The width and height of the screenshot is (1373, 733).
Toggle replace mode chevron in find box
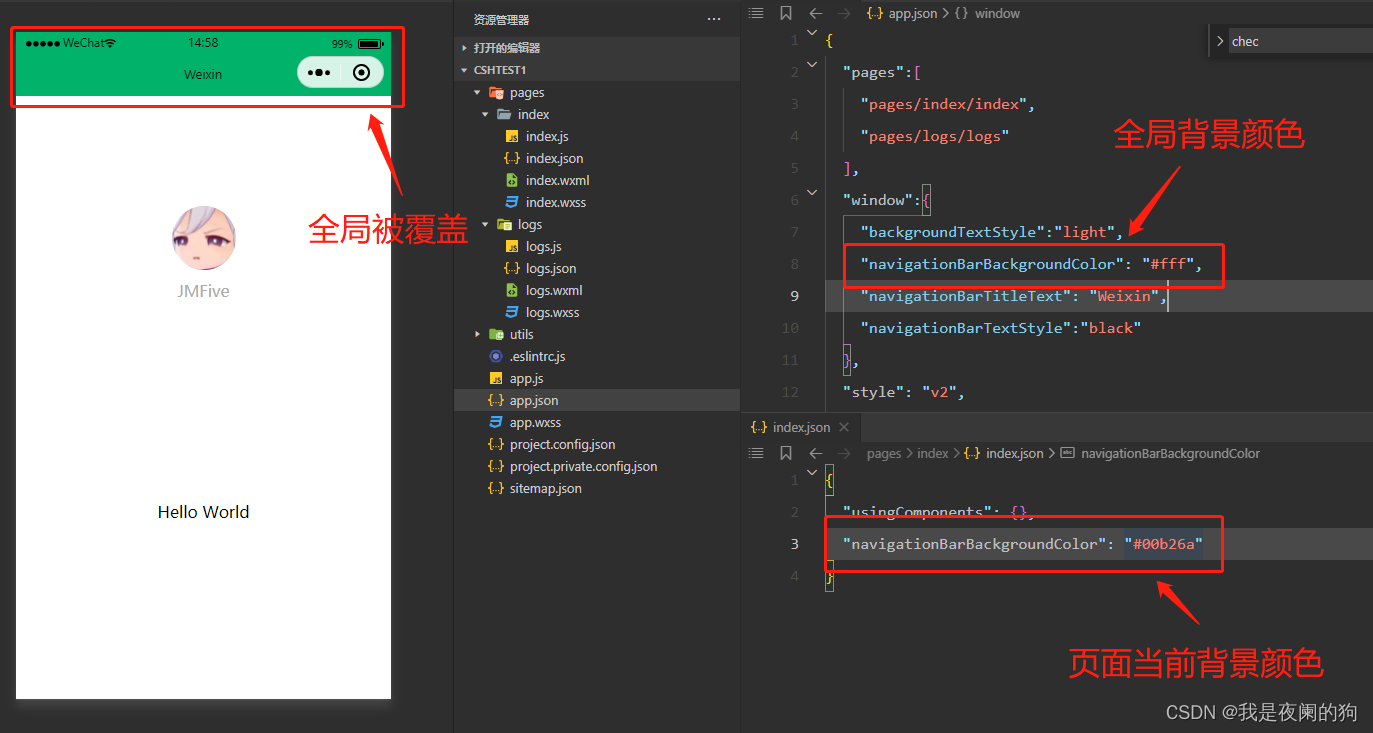point(1219,41)
